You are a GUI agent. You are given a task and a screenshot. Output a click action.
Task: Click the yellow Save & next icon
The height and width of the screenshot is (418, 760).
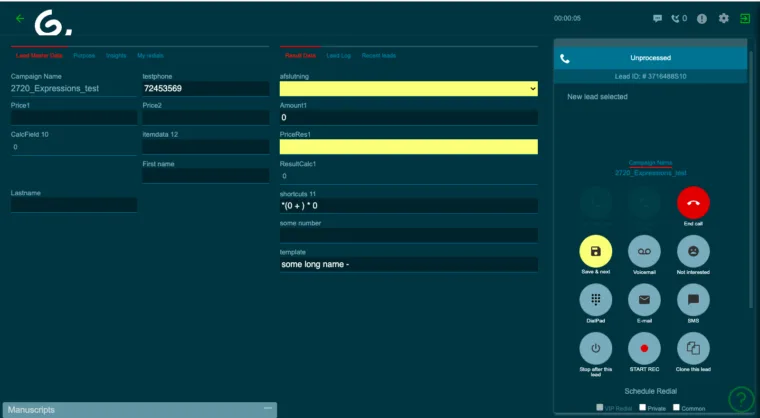(x=596, y=251)
